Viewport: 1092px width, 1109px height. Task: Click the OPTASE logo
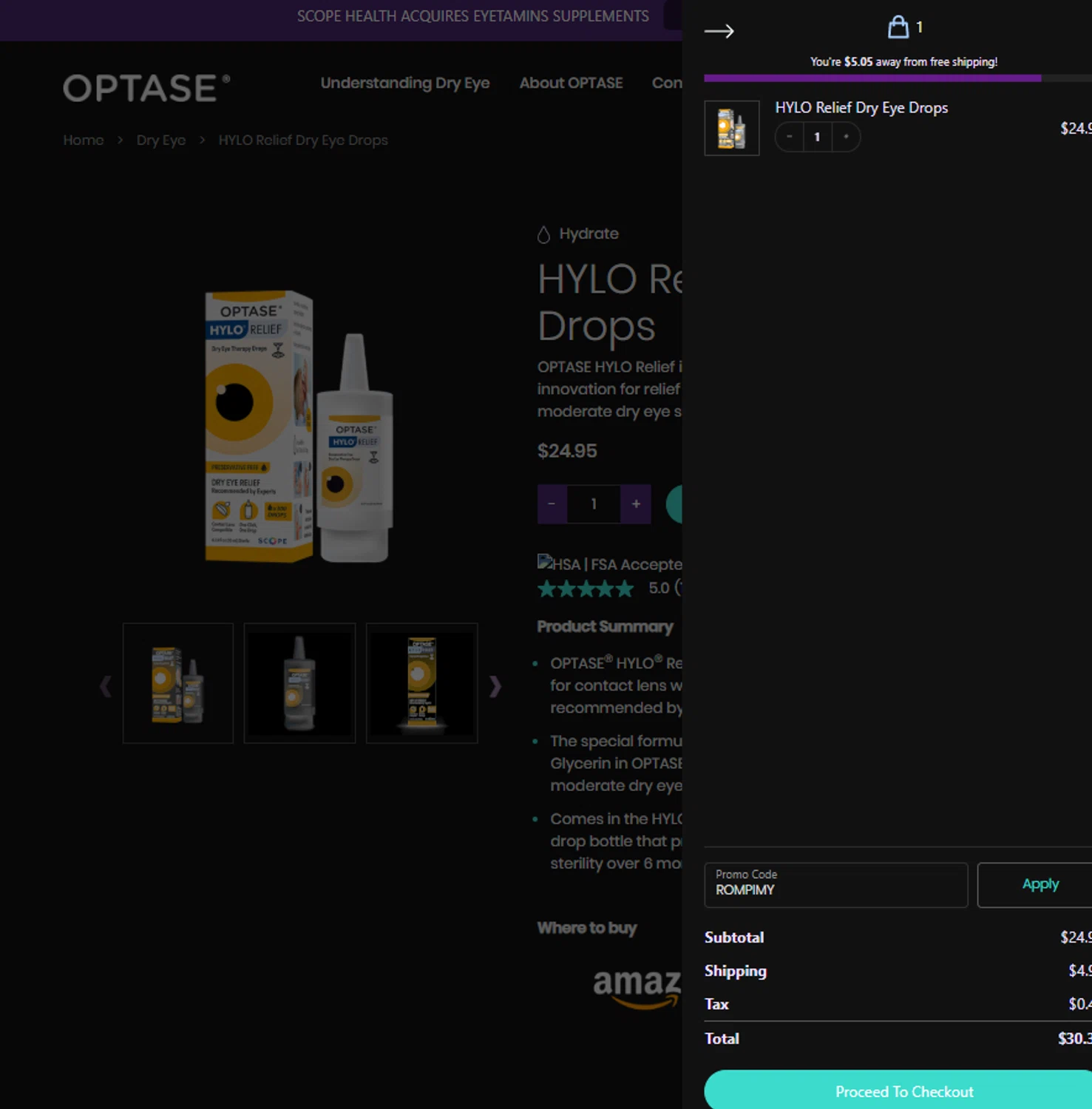(x=146, y=88)
